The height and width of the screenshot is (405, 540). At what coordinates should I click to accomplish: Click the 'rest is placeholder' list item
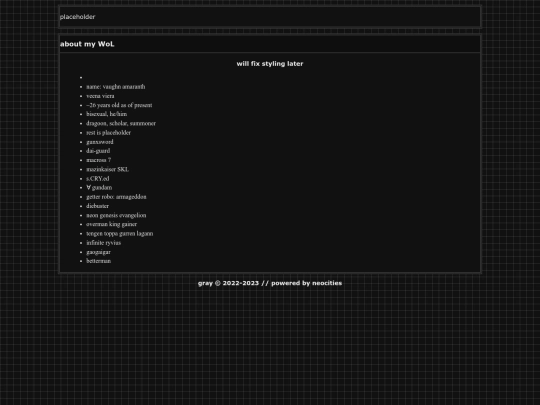(108, 133)
